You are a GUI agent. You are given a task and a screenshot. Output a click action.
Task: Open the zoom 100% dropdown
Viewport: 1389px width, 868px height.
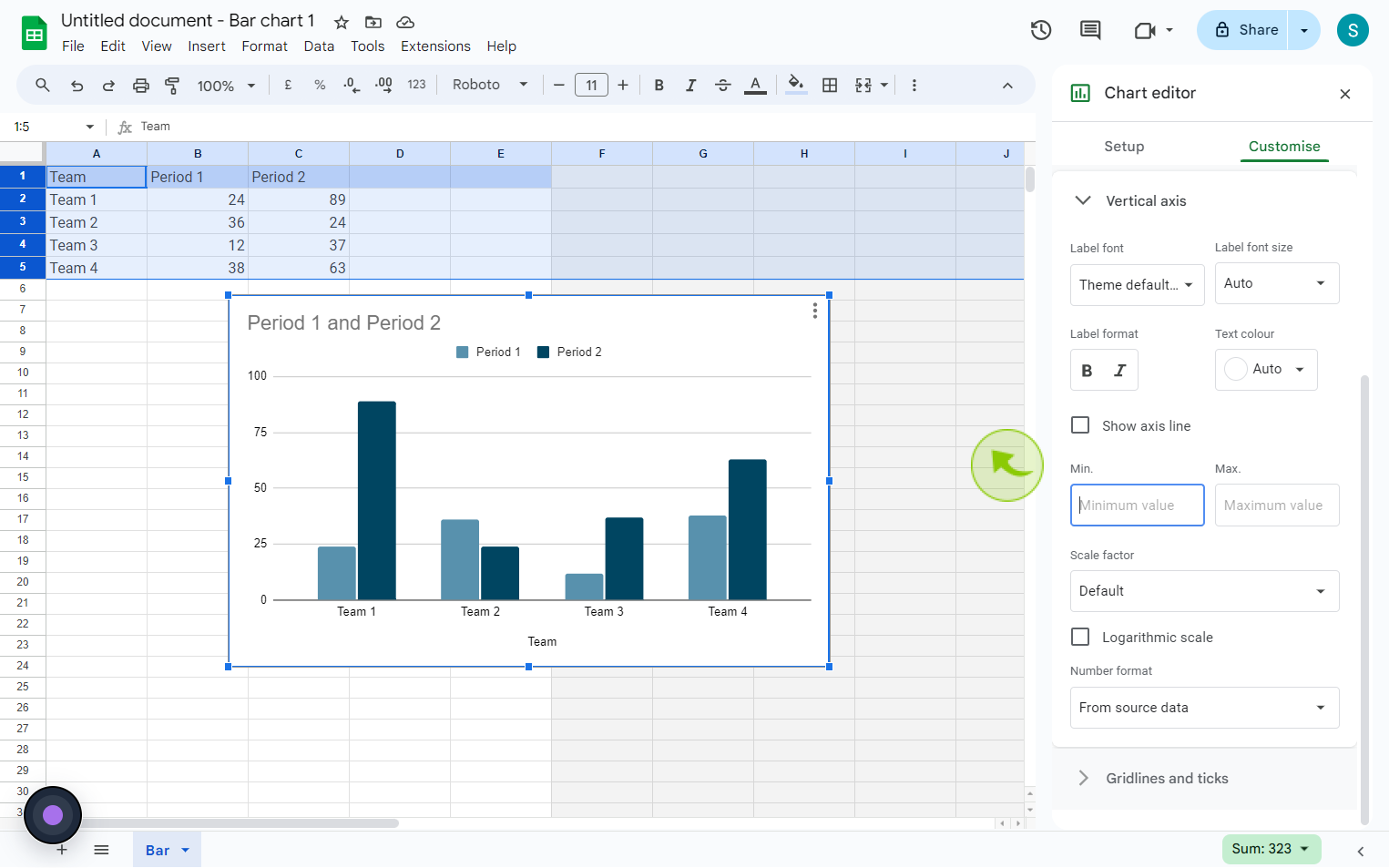[226, 86]
